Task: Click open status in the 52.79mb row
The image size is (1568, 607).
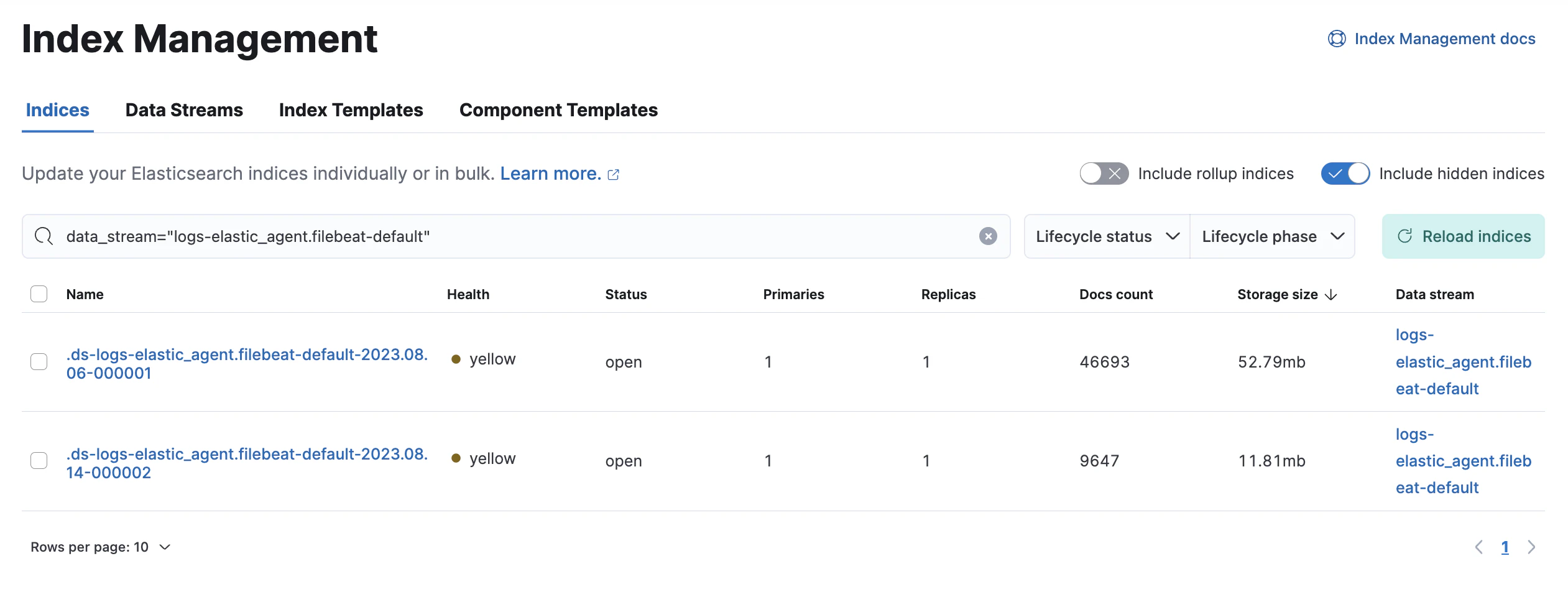Action: pyautogui.click(x=624, y=363)
